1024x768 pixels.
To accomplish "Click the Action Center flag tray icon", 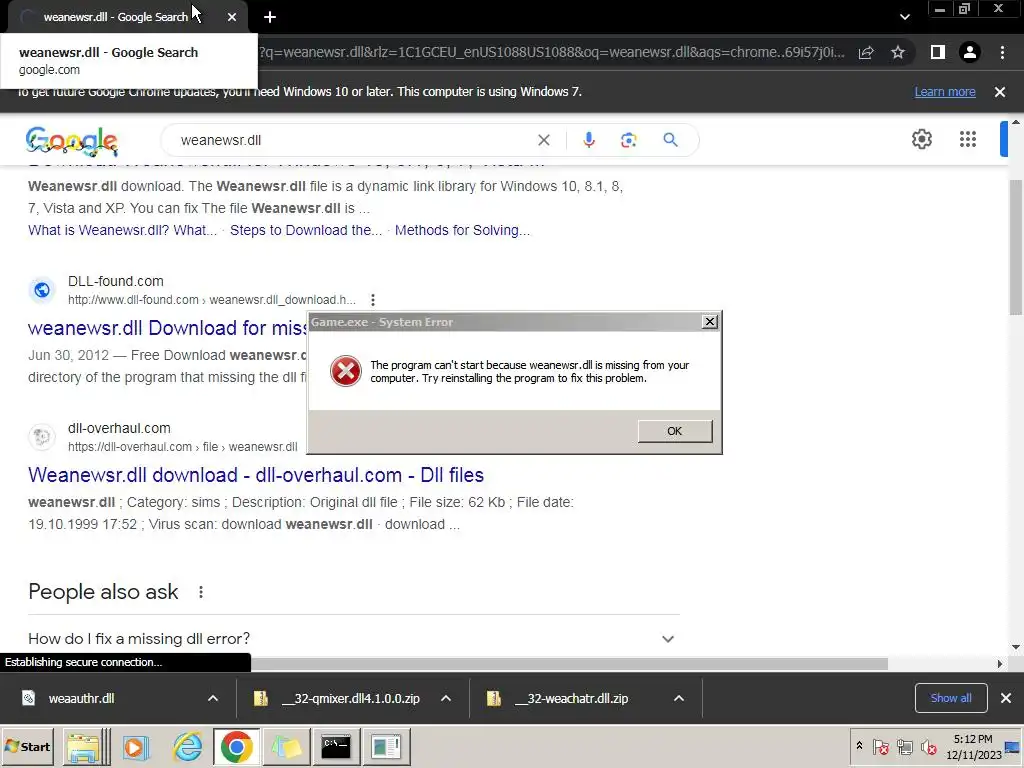I will click(881, 746).
